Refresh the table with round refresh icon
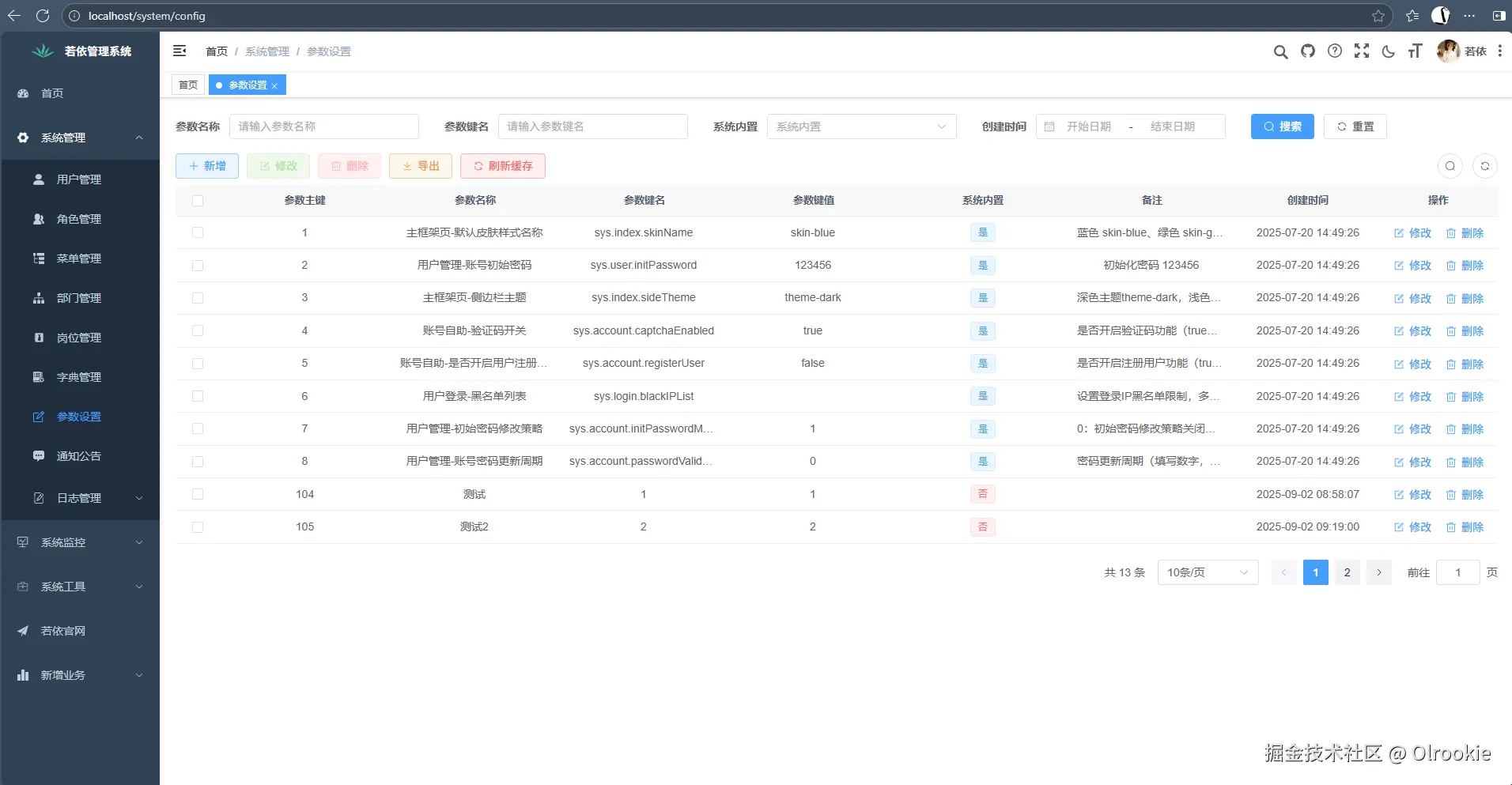Screen dimensions: 1512x785 tap(1485, 166)
